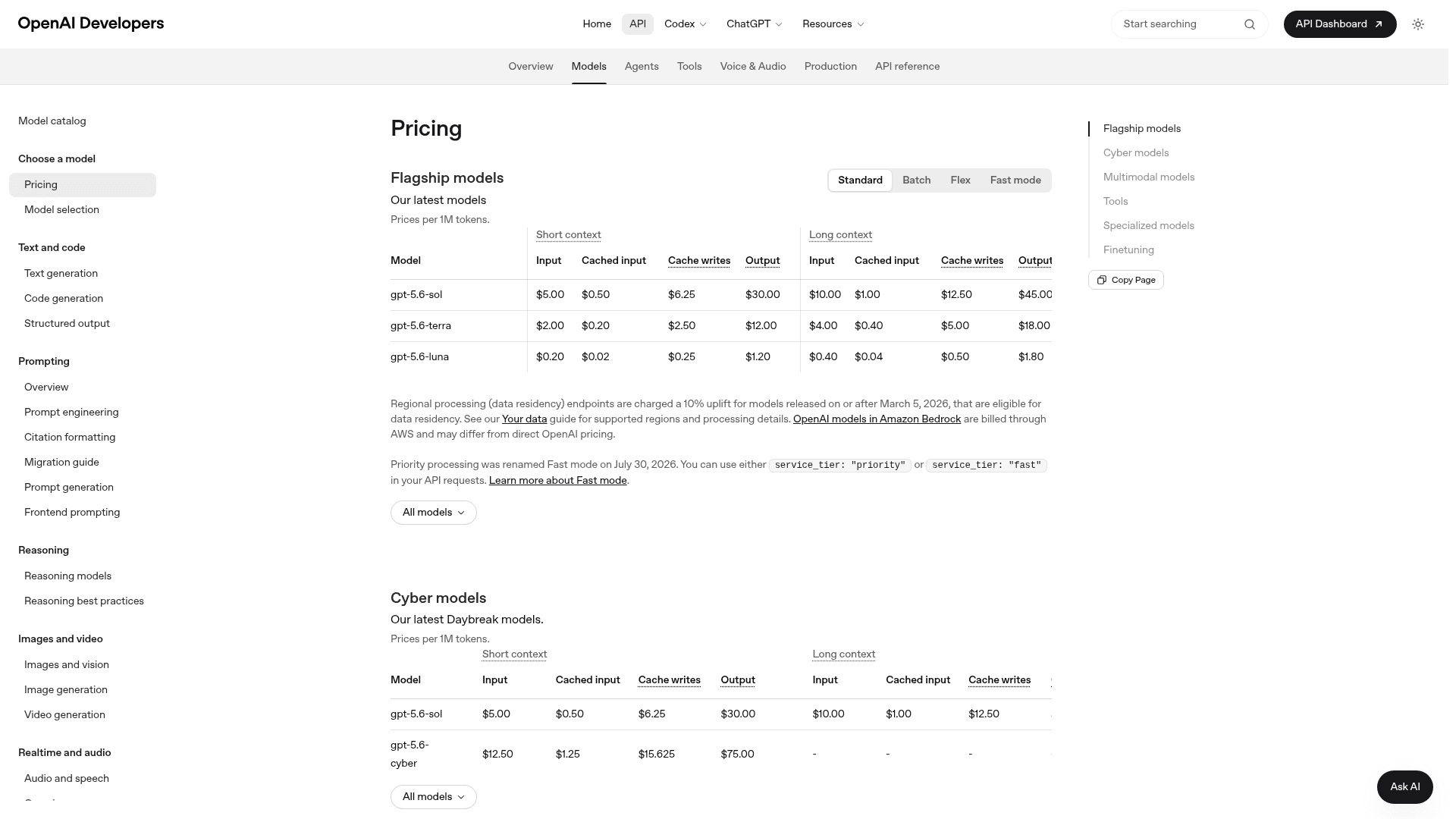
Task: Expand the Codex dropdown menu
Action: [x=685, y=24]
